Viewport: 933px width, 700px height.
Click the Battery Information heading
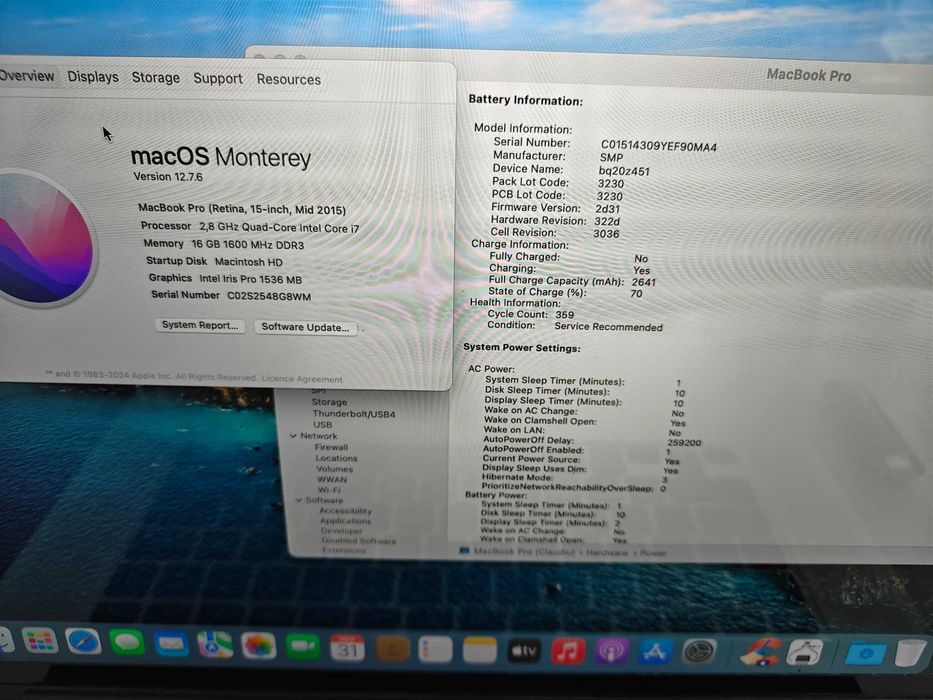[x=525, y=100]
